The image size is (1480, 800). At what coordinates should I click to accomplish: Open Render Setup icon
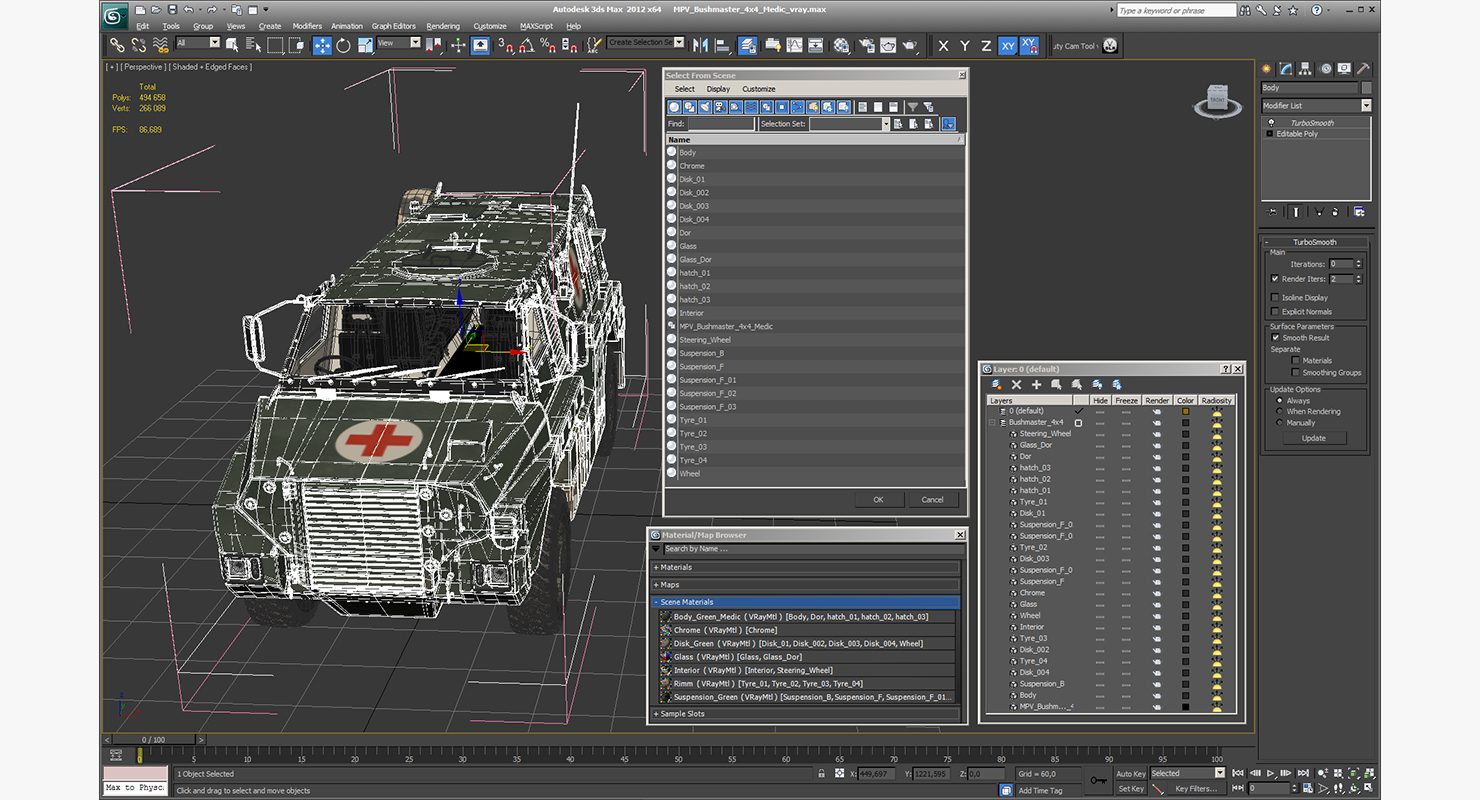(866, 45)
